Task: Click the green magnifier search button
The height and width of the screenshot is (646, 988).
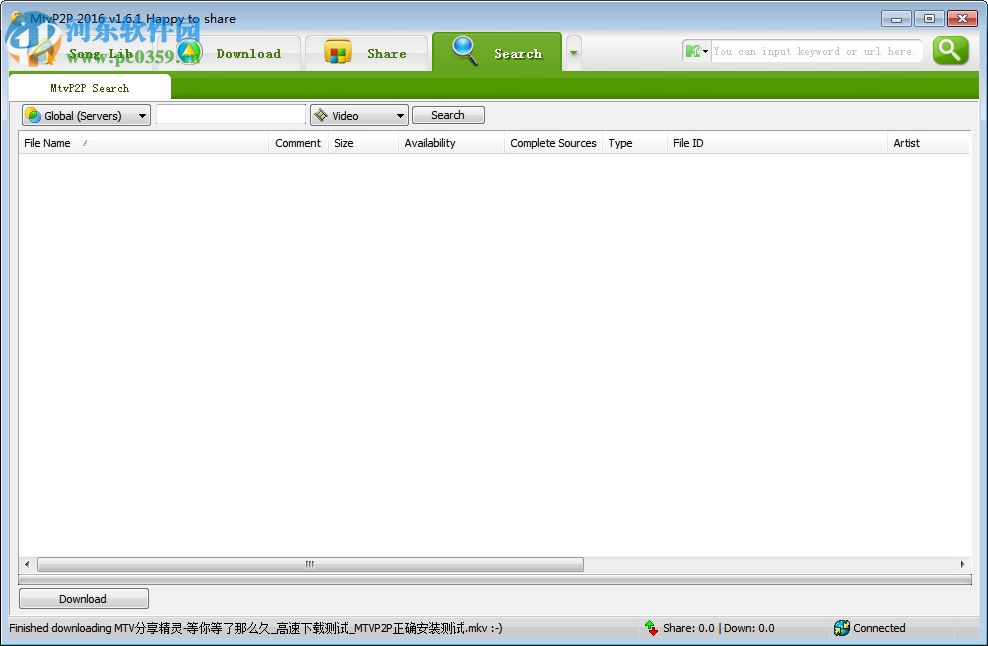Action: point(950,50)
